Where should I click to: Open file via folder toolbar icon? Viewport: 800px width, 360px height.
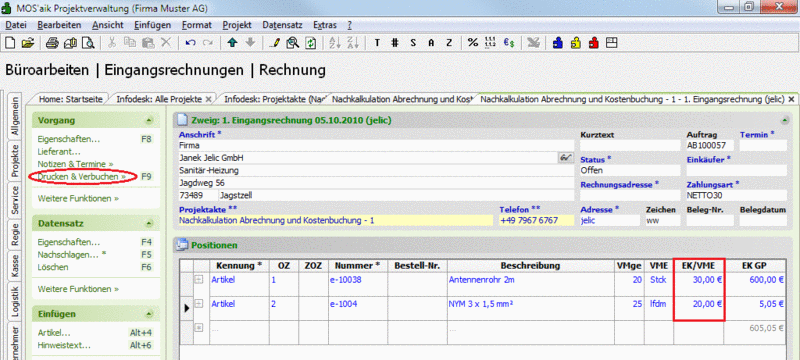(x=27, y=43)
